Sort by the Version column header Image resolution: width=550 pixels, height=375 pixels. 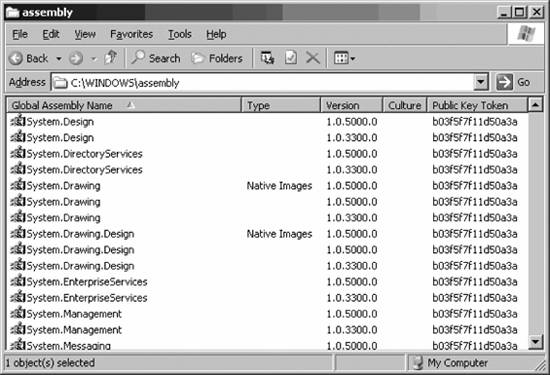point(351,105)
